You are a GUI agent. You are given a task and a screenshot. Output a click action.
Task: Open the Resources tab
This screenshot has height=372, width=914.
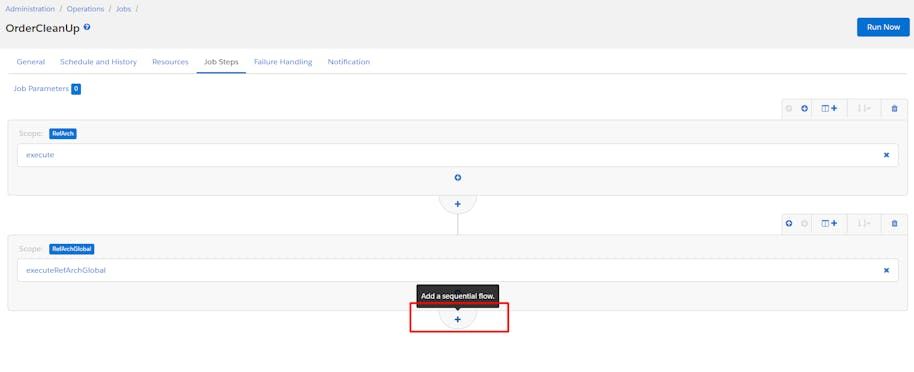coord(170,62)
